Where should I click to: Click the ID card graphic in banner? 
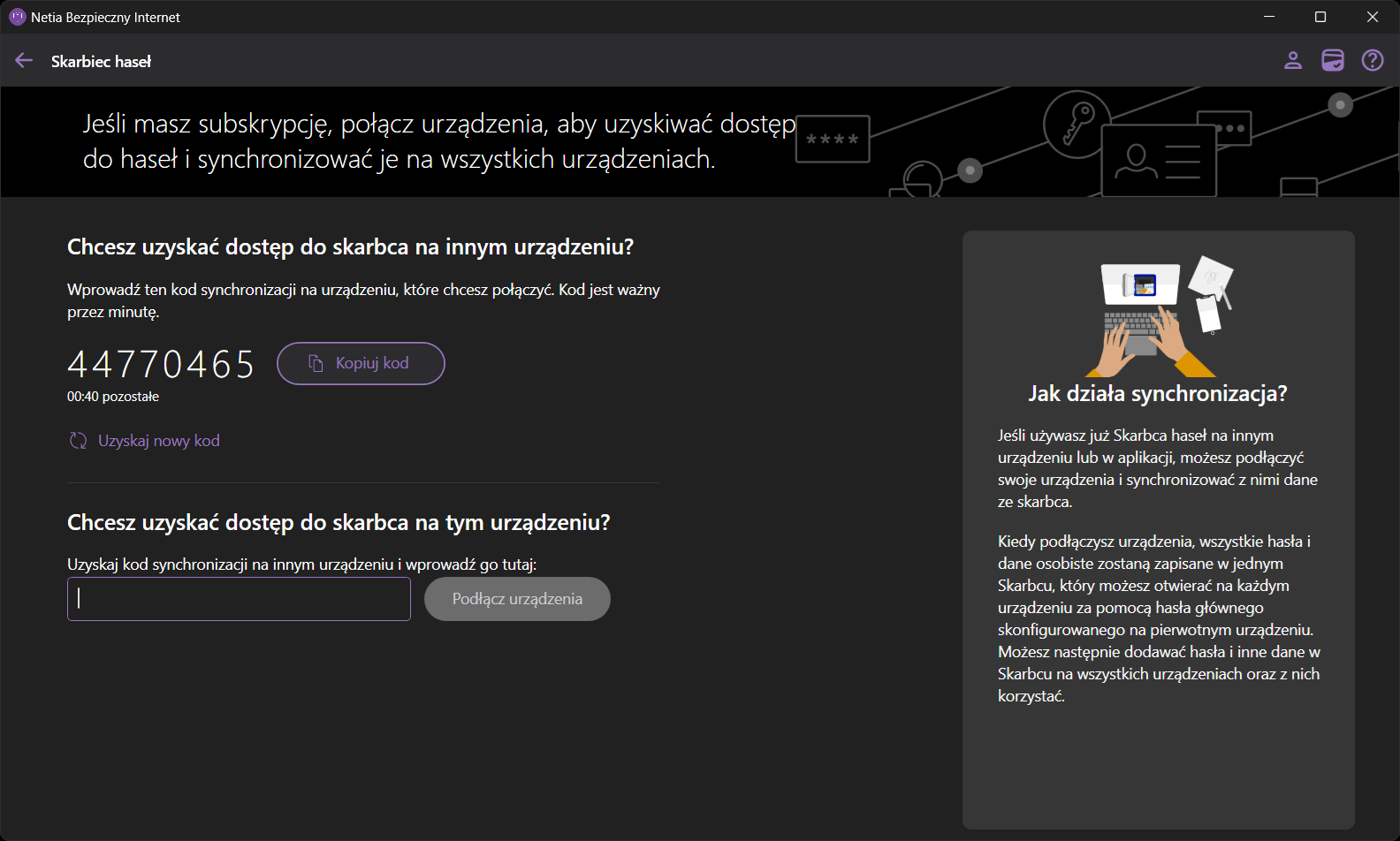click(1158, 160)
